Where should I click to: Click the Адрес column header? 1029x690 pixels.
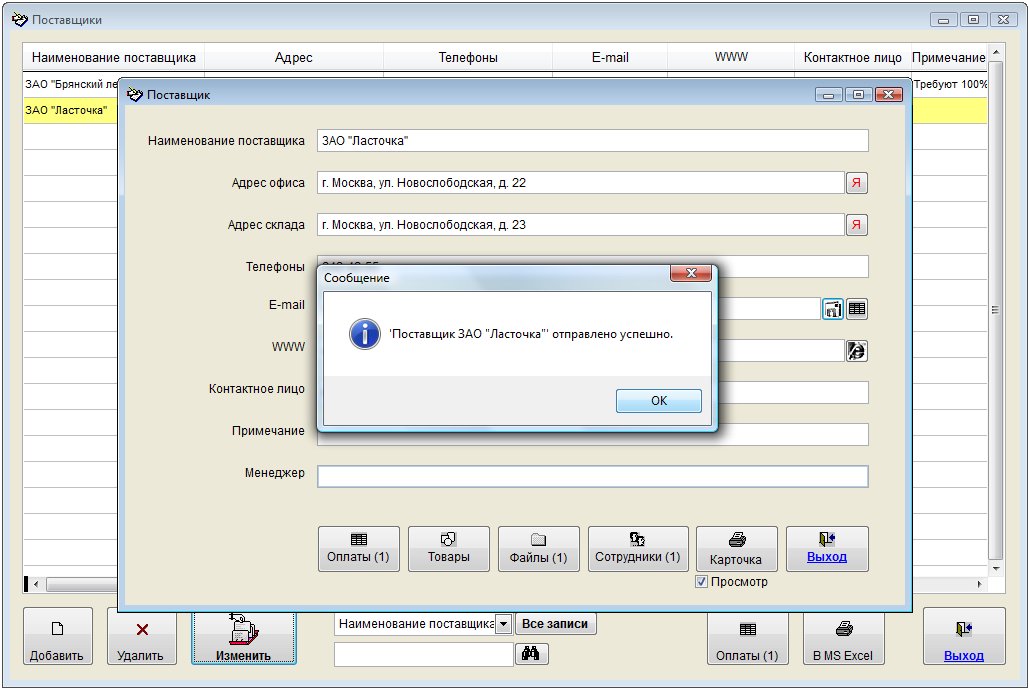[293, 58]
